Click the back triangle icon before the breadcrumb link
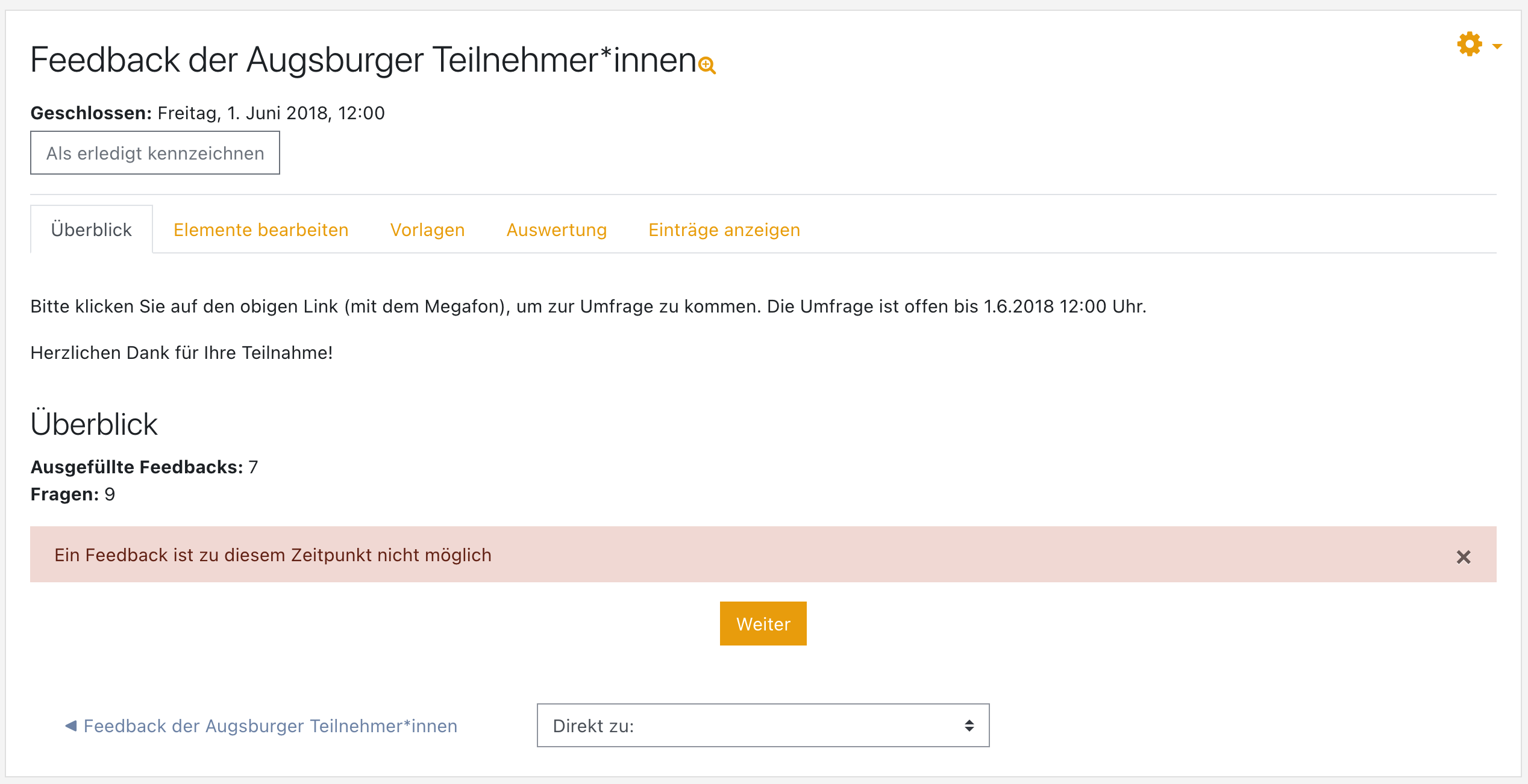 tap(71, 726)
